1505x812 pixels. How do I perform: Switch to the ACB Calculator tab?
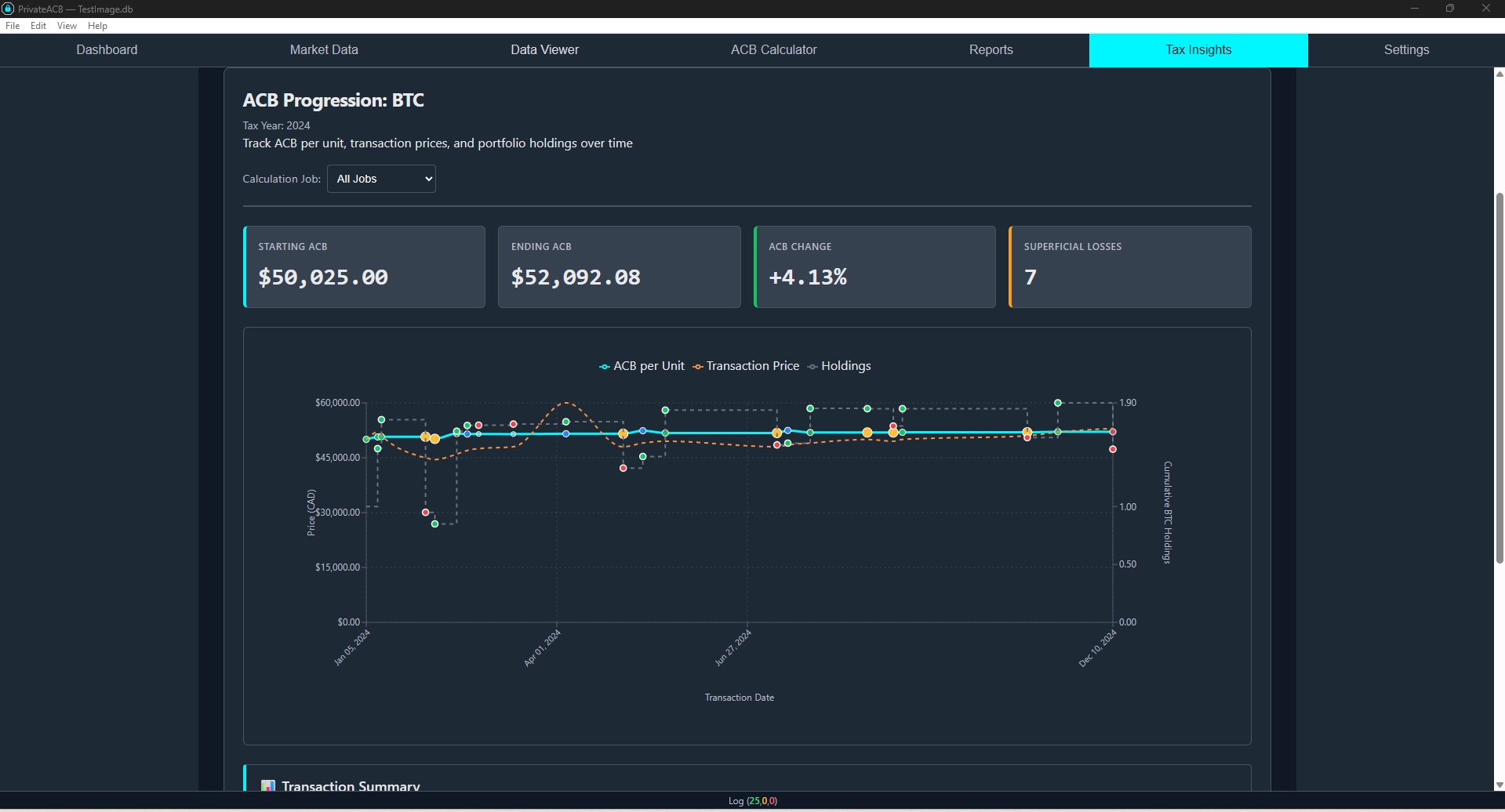click(x=773, y=50)
